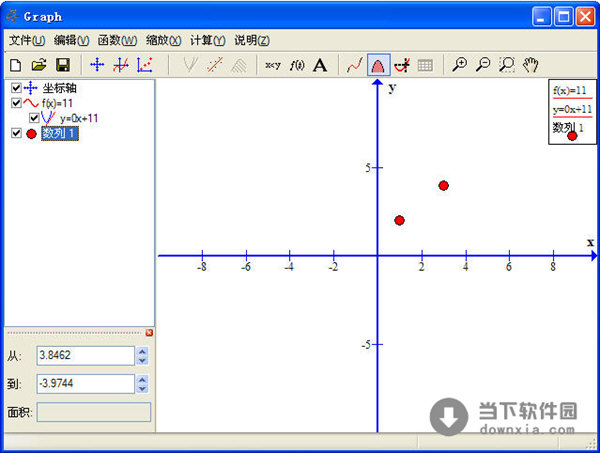Screen dimensions: 600x453
Task: Minimize the Graph window
Action: pos(541,16)
